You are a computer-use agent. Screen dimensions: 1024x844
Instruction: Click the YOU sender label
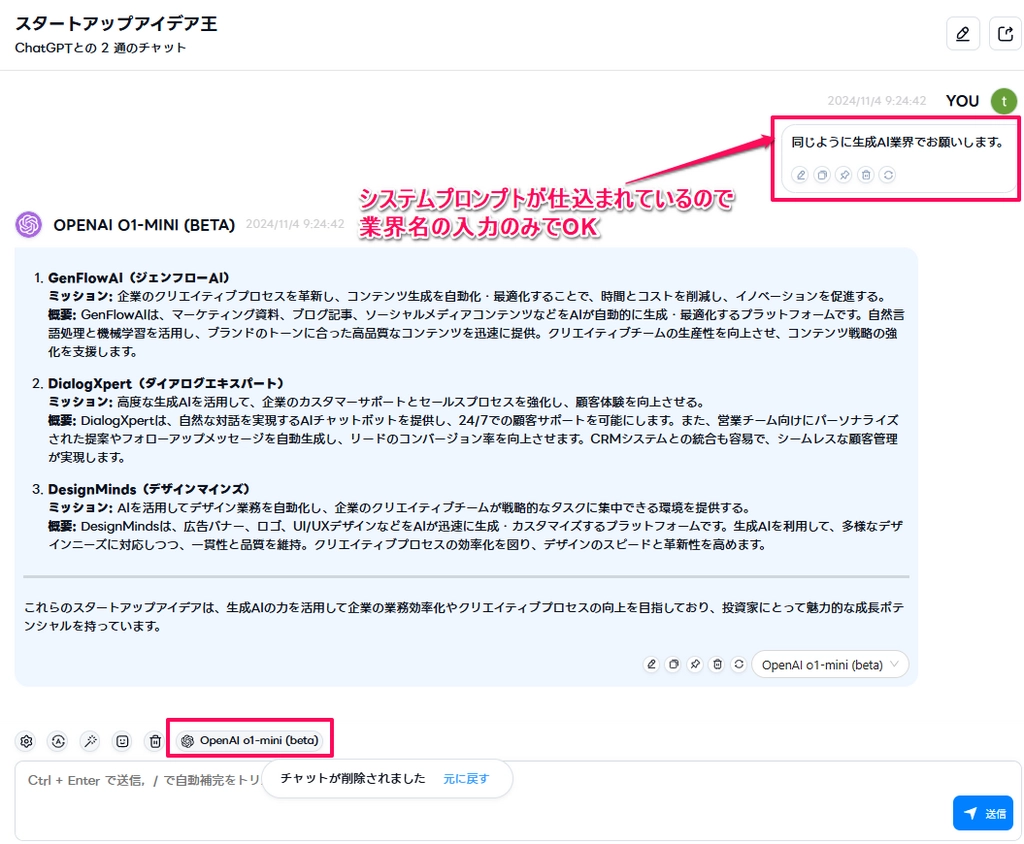[x=962, y=101]
